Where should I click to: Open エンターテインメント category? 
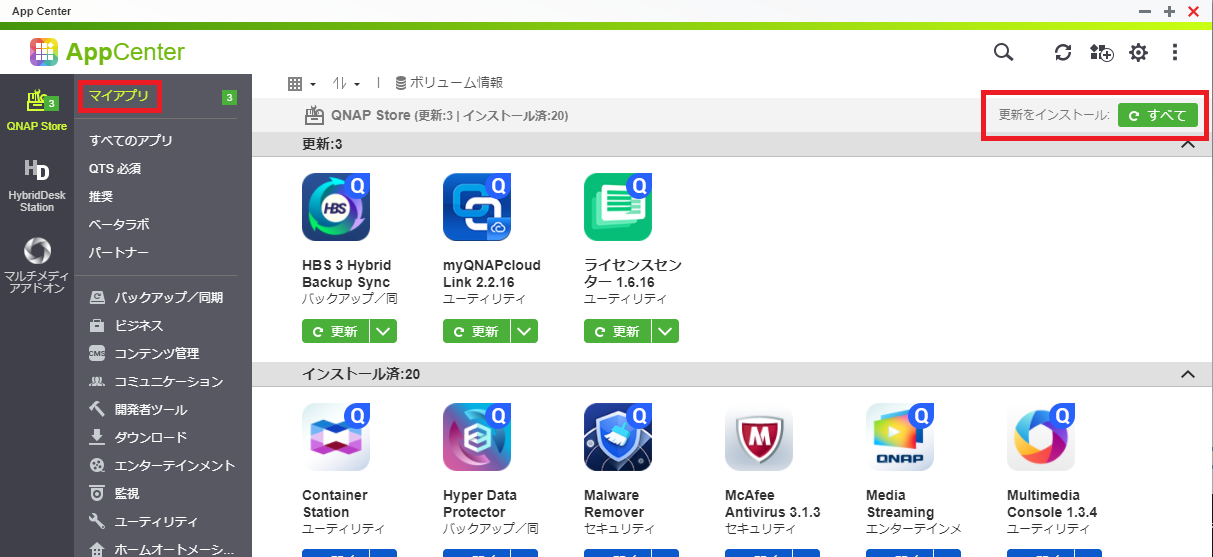(161, 465)
